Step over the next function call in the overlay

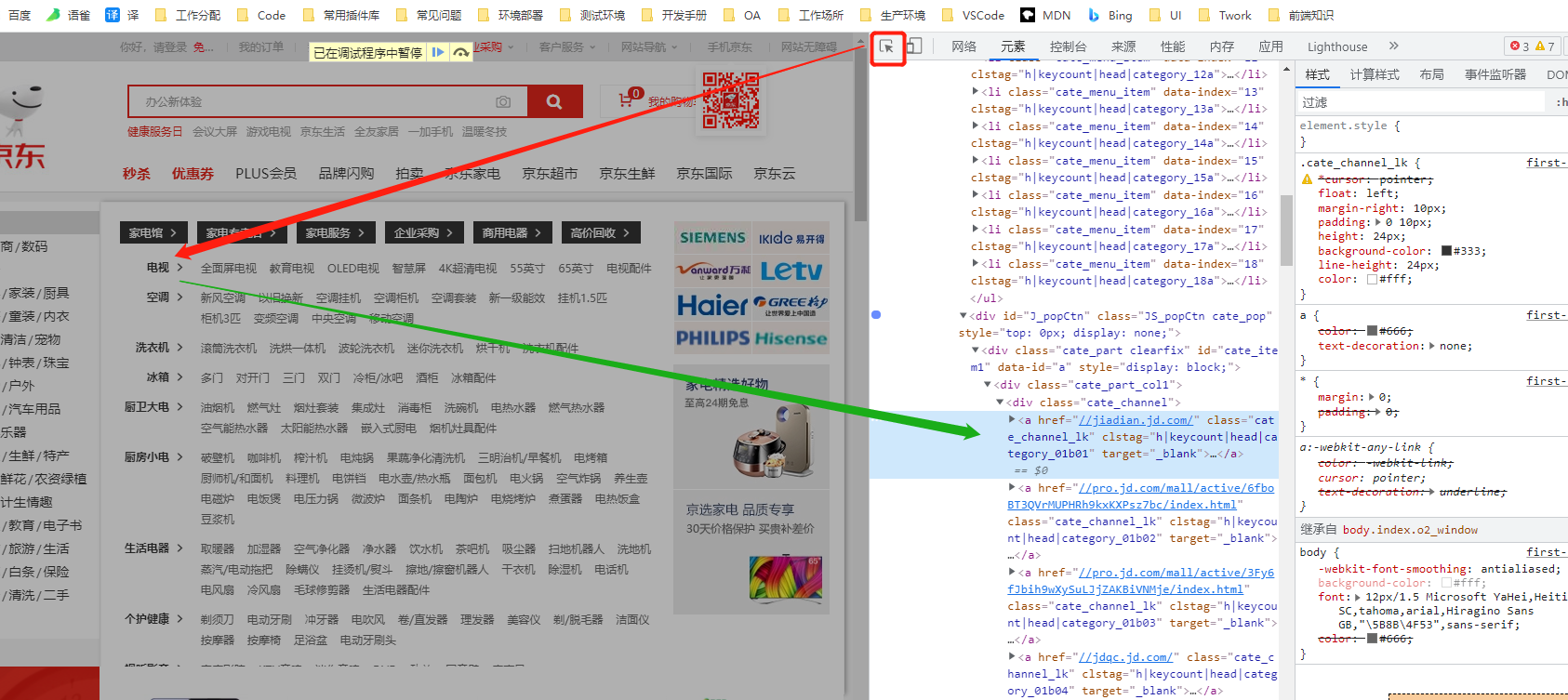460,52
